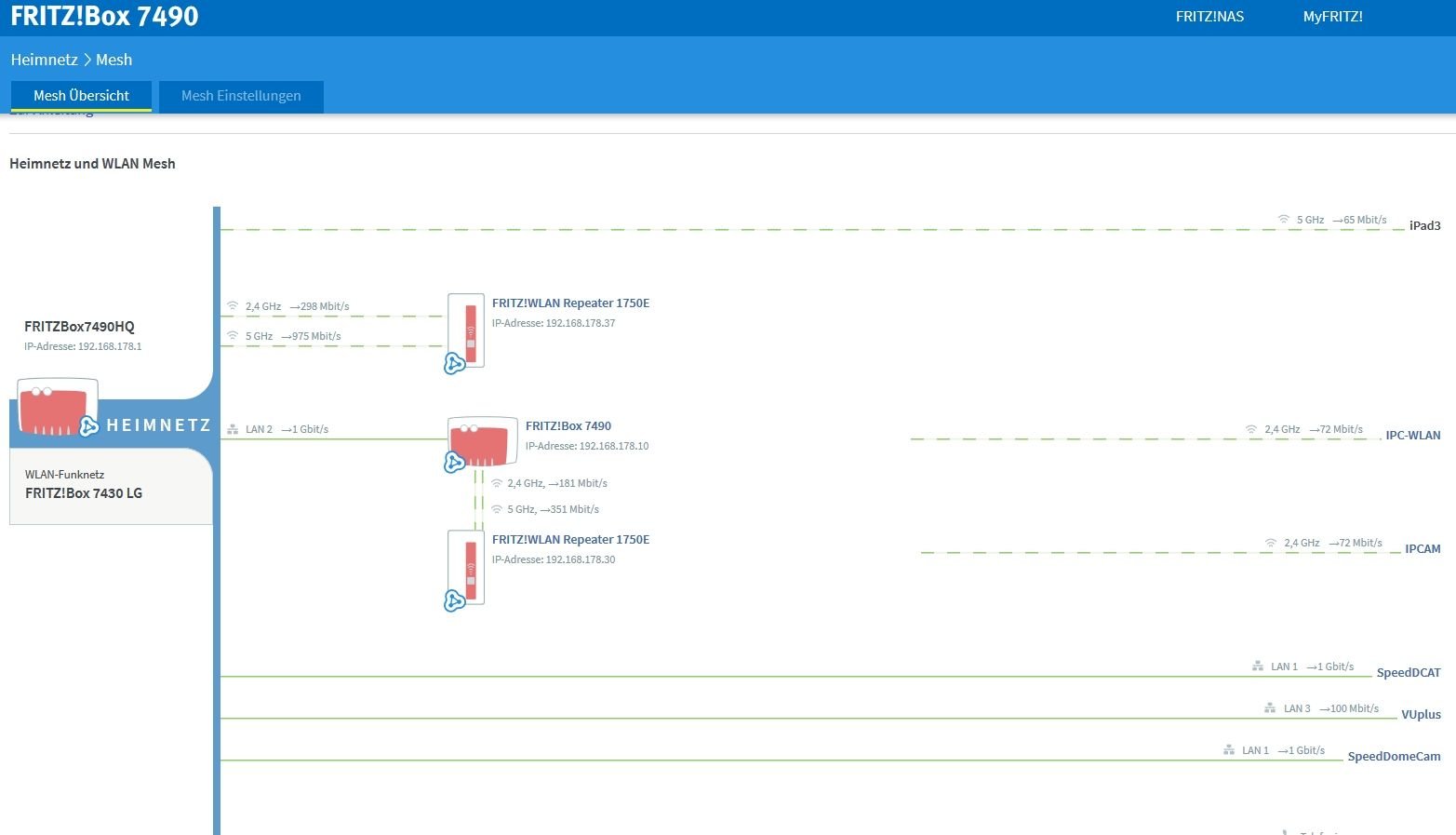Click the WLAN-Funknetz FRITZ!Box 7430 LG box
1456x835 pixels.
click(x=111, y=486)
